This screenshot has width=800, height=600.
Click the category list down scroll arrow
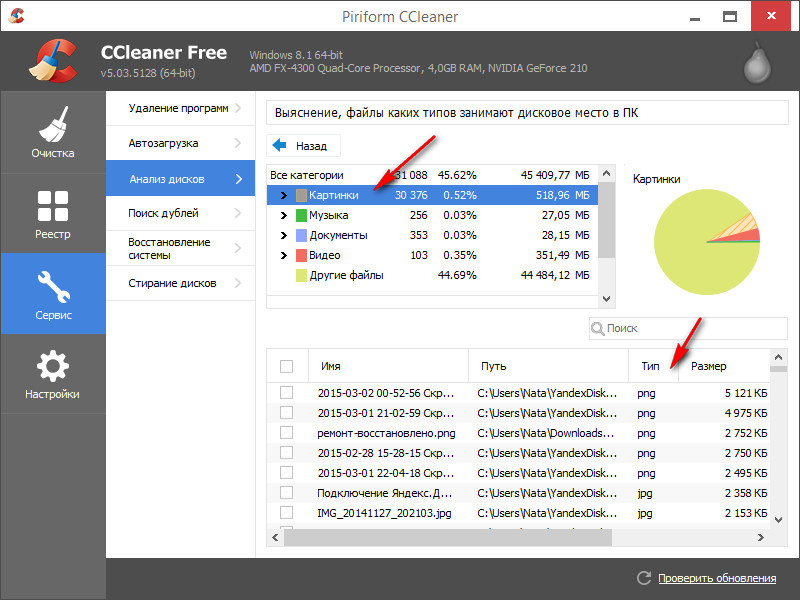point(606,299)
